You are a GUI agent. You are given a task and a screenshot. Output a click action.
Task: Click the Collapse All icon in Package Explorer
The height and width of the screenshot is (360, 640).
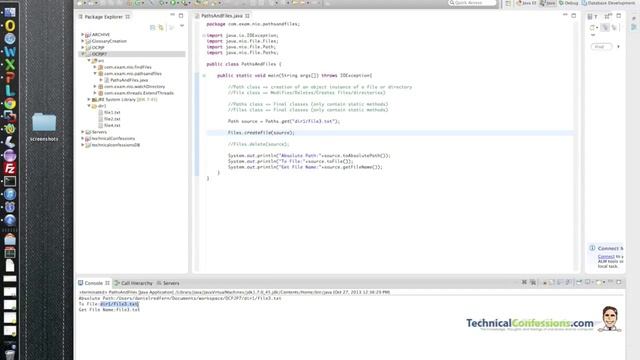(153, 27)
